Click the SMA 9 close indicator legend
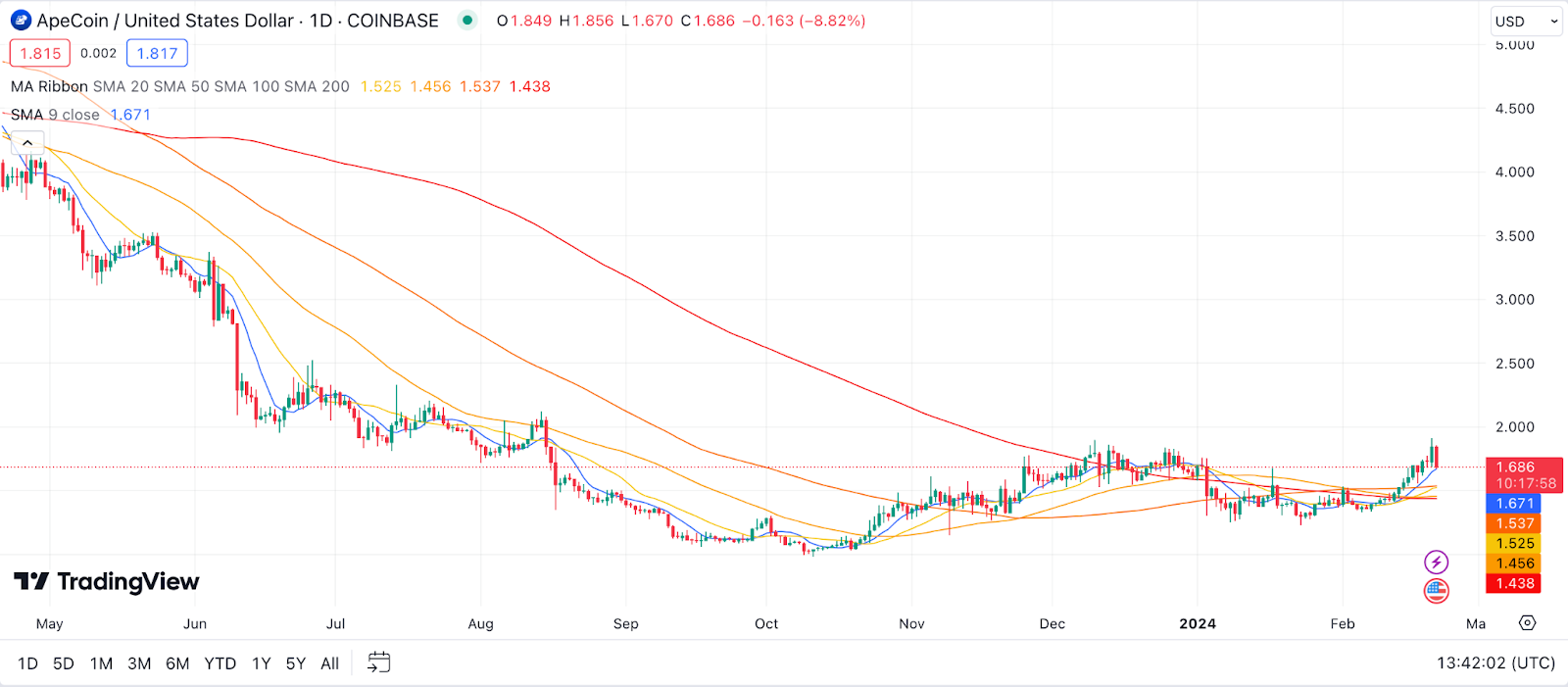The height and width of the screenshot is (687, 1568). (55, 115)
